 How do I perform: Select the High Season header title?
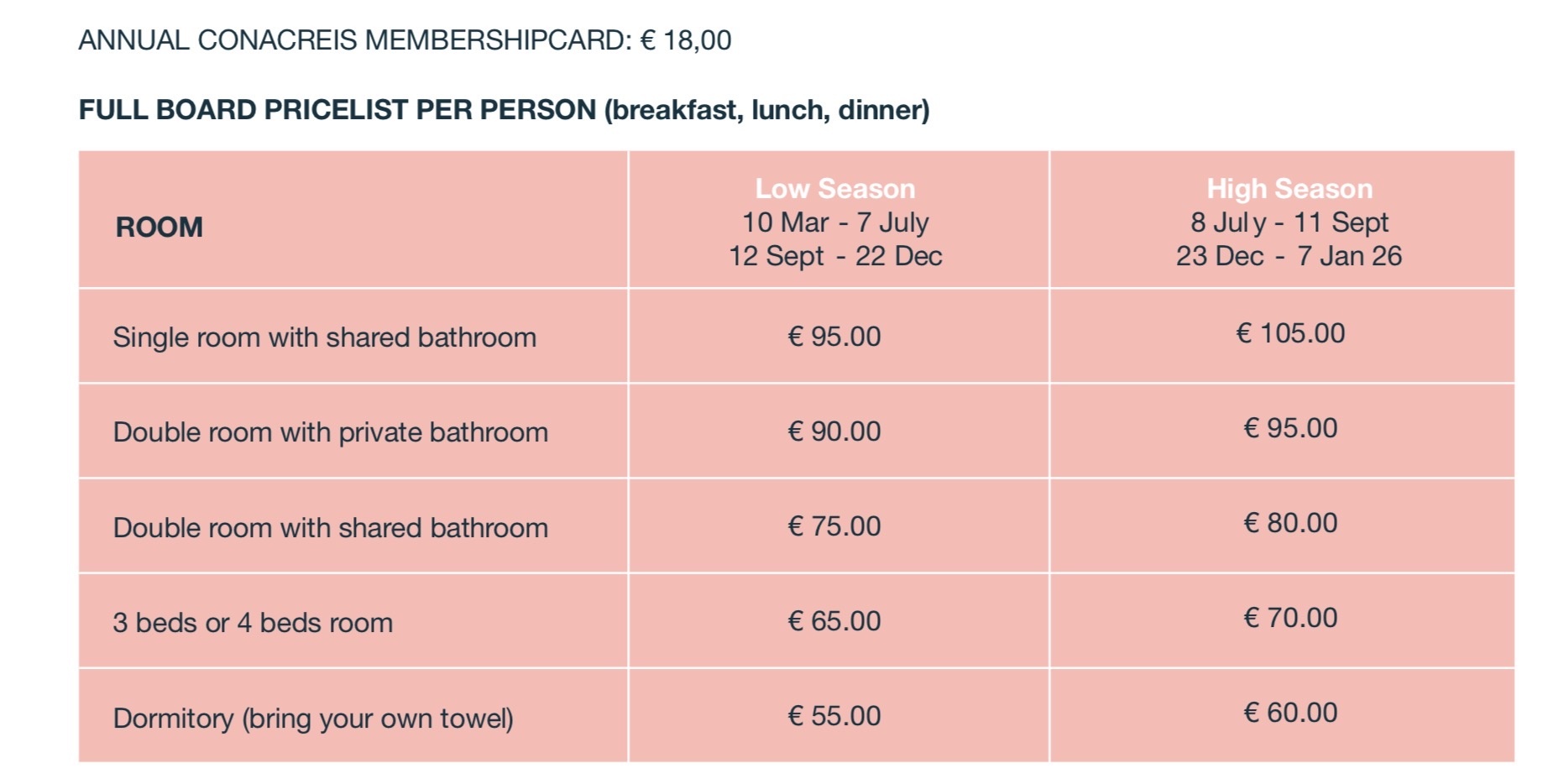(x=1289, y=189)
